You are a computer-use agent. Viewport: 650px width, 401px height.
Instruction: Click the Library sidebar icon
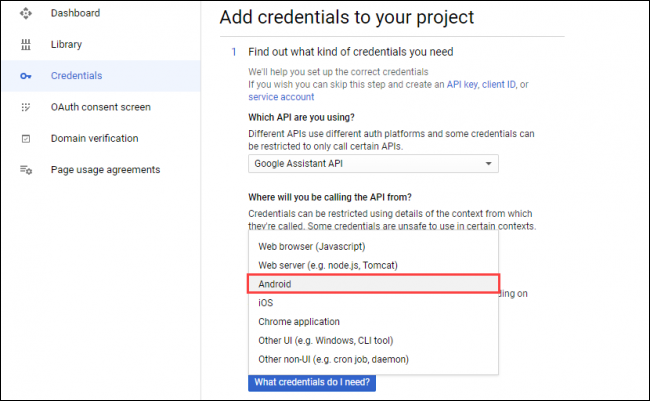pos(26,45)
